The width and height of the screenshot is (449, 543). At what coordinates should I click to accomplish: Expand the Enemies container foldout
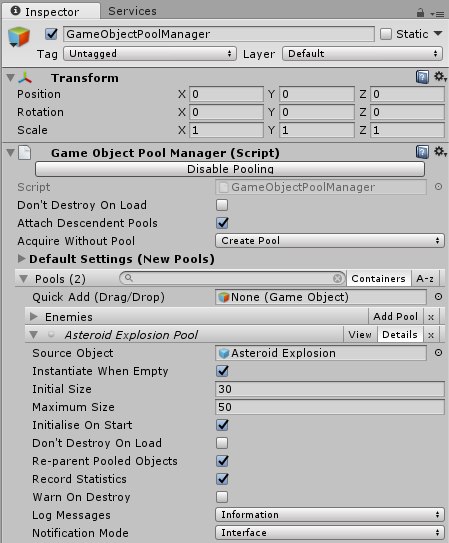34,317
